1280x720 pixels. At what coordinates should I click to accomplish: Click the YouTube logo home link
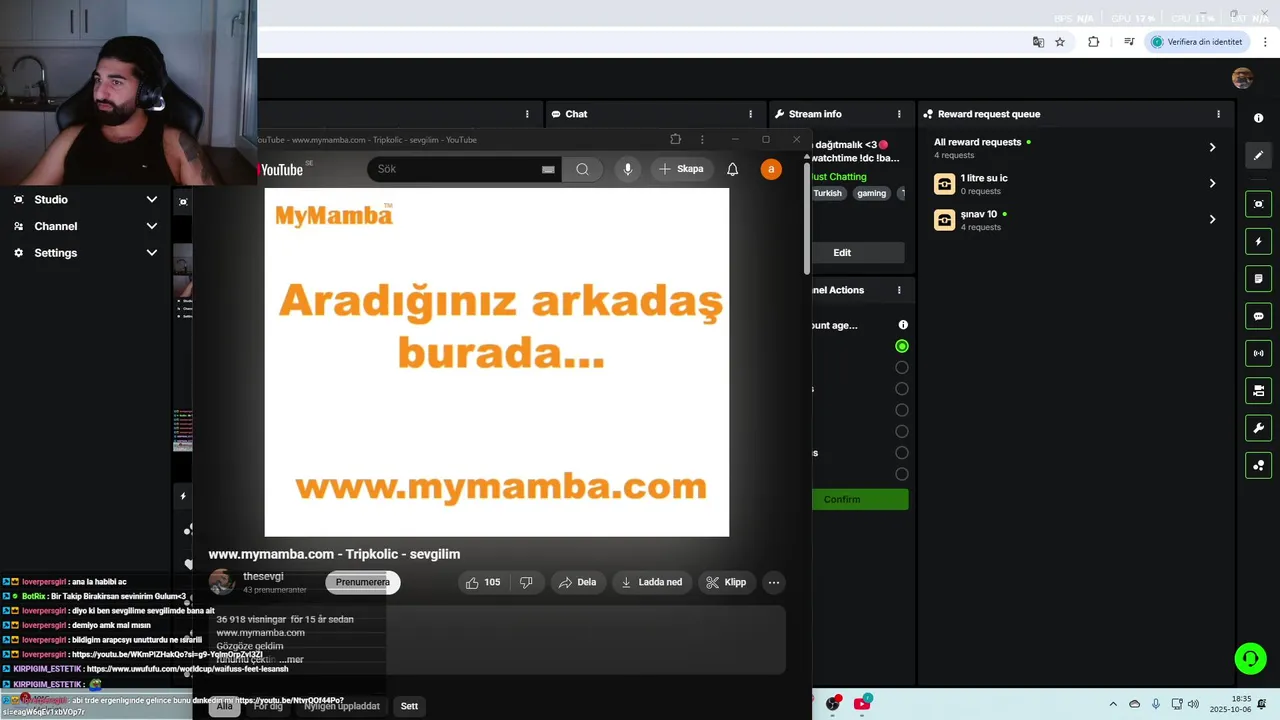[281, 170]
